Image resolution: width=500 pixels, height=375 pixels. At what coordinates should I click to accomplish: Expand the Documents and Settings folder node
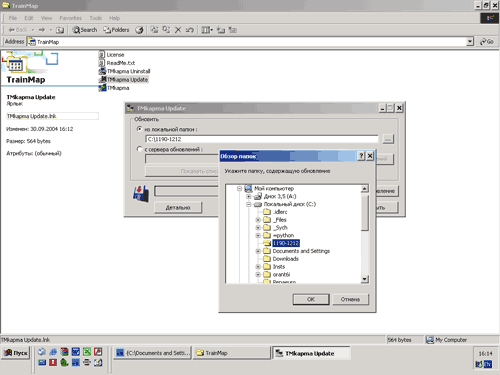click(258, 251)
